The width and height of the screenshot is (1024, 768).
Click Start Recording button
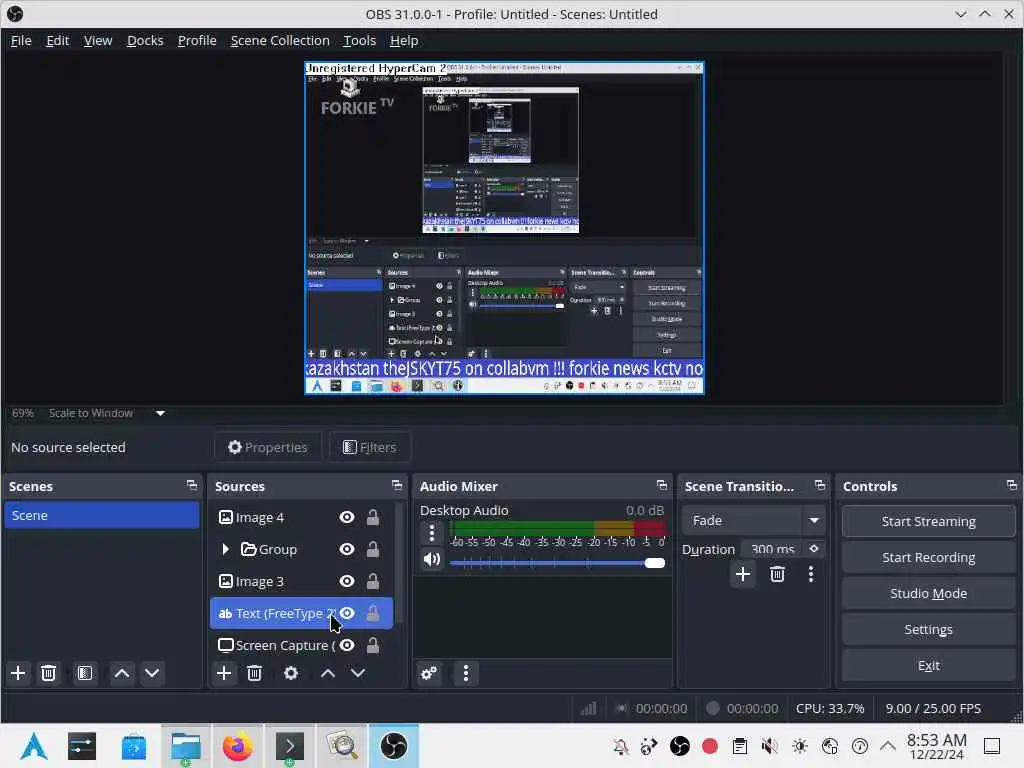pyautogui.click(x=928, y=557)
